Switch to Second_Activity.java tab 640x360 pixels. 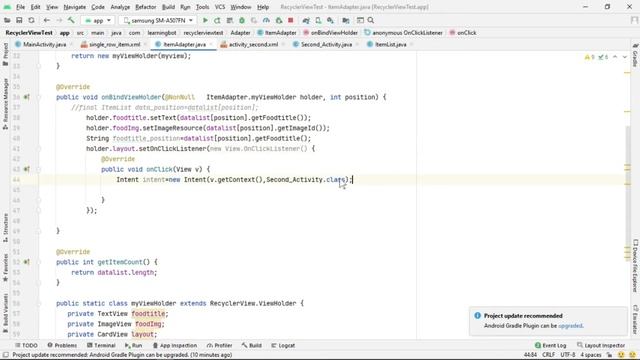[326, 44]
